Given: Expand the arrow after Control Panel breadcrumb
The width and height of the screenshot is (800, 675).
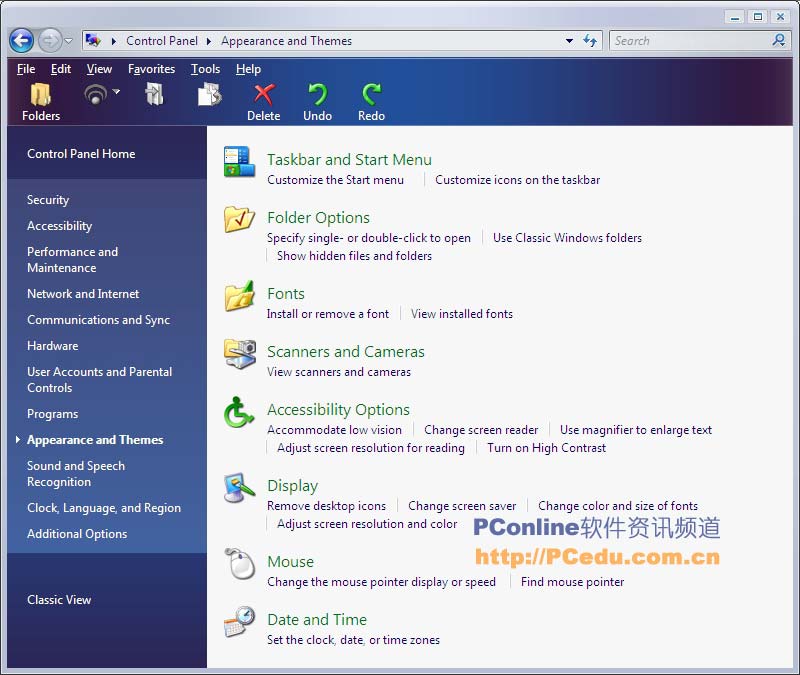Looking at the screenshot, I should point(209,41).
